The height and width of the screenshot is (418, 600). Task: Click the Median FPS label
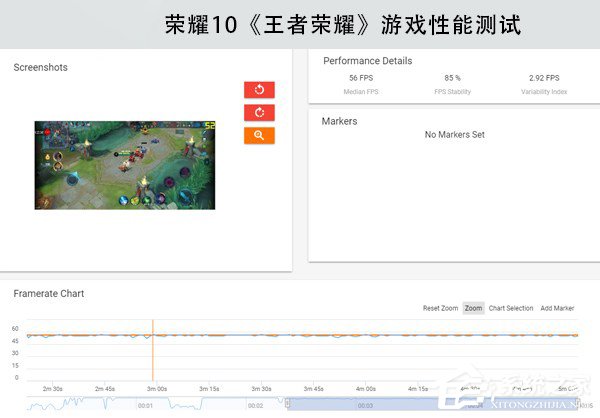pos(361,92)
